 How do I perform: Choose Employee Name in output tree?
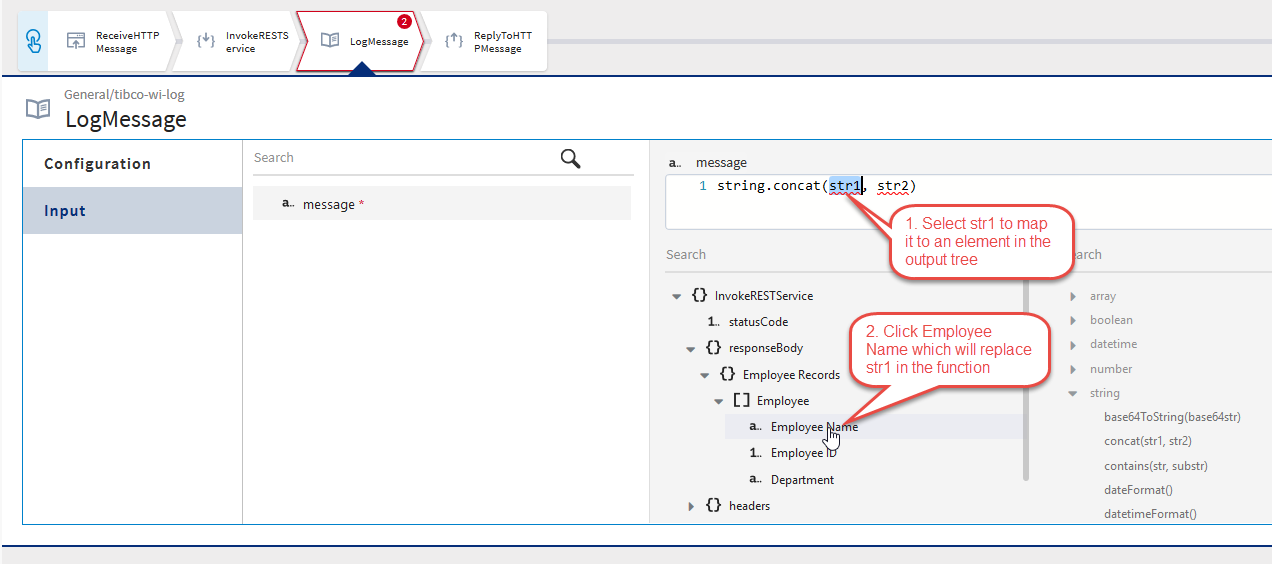pos(813,427)
